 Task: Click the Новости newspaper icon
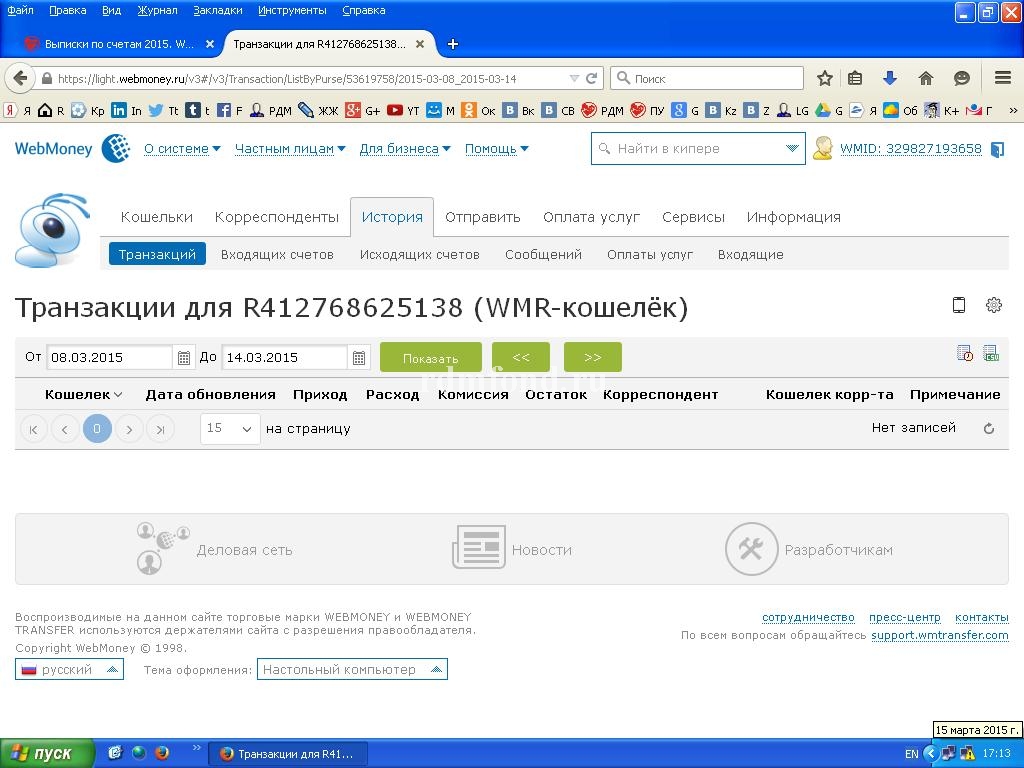coord(479,547)
